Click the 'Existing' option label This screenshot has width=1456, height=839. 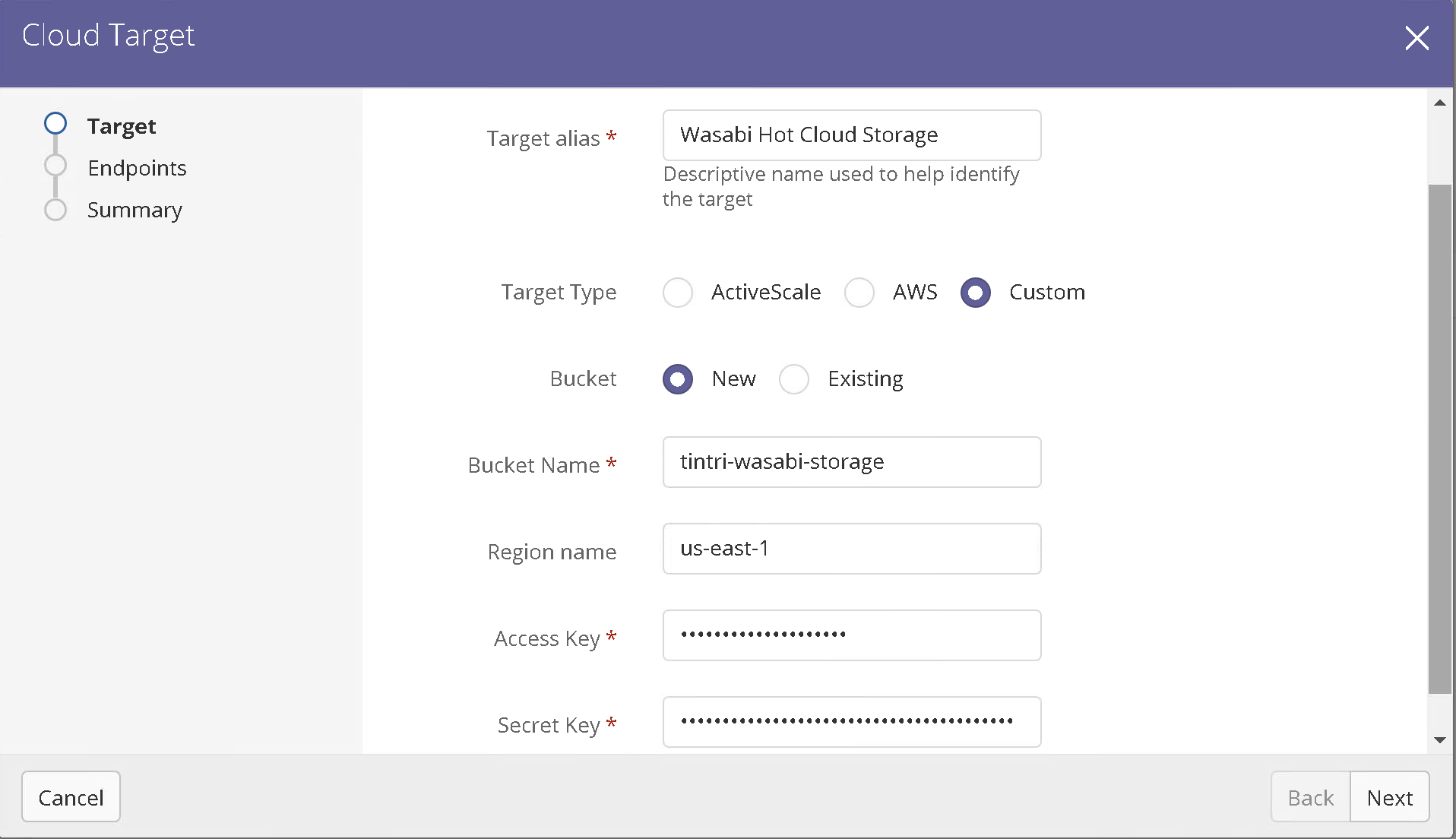(866, 379)
